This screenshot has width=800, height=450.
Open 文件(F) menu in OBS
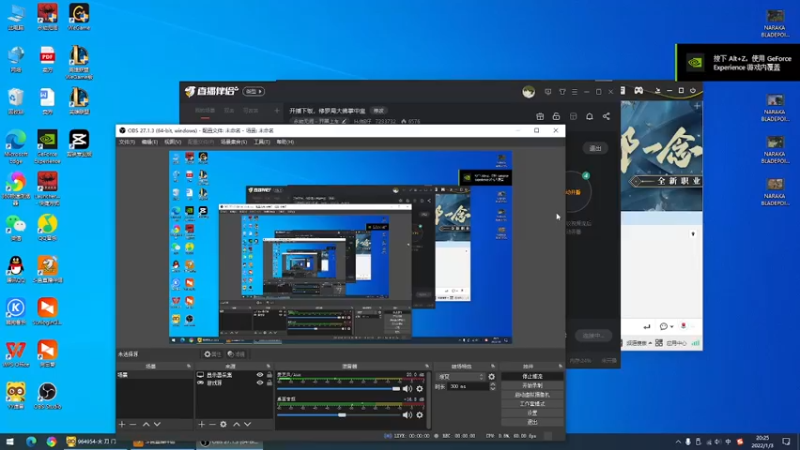(x=127, y=142)
